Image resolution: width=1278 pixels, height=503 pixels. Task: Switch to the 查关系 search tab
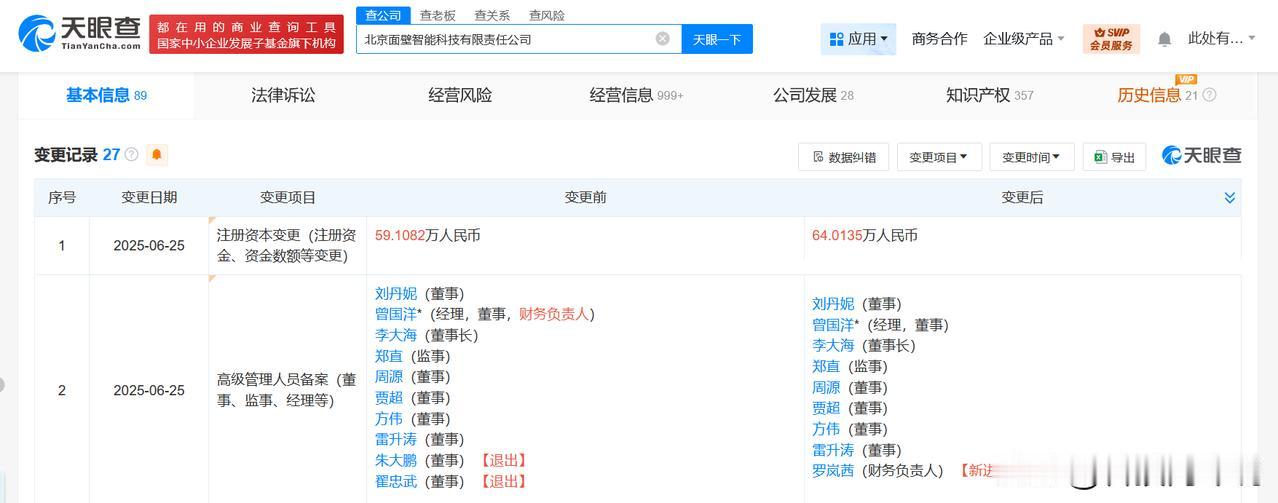point(492,15)
